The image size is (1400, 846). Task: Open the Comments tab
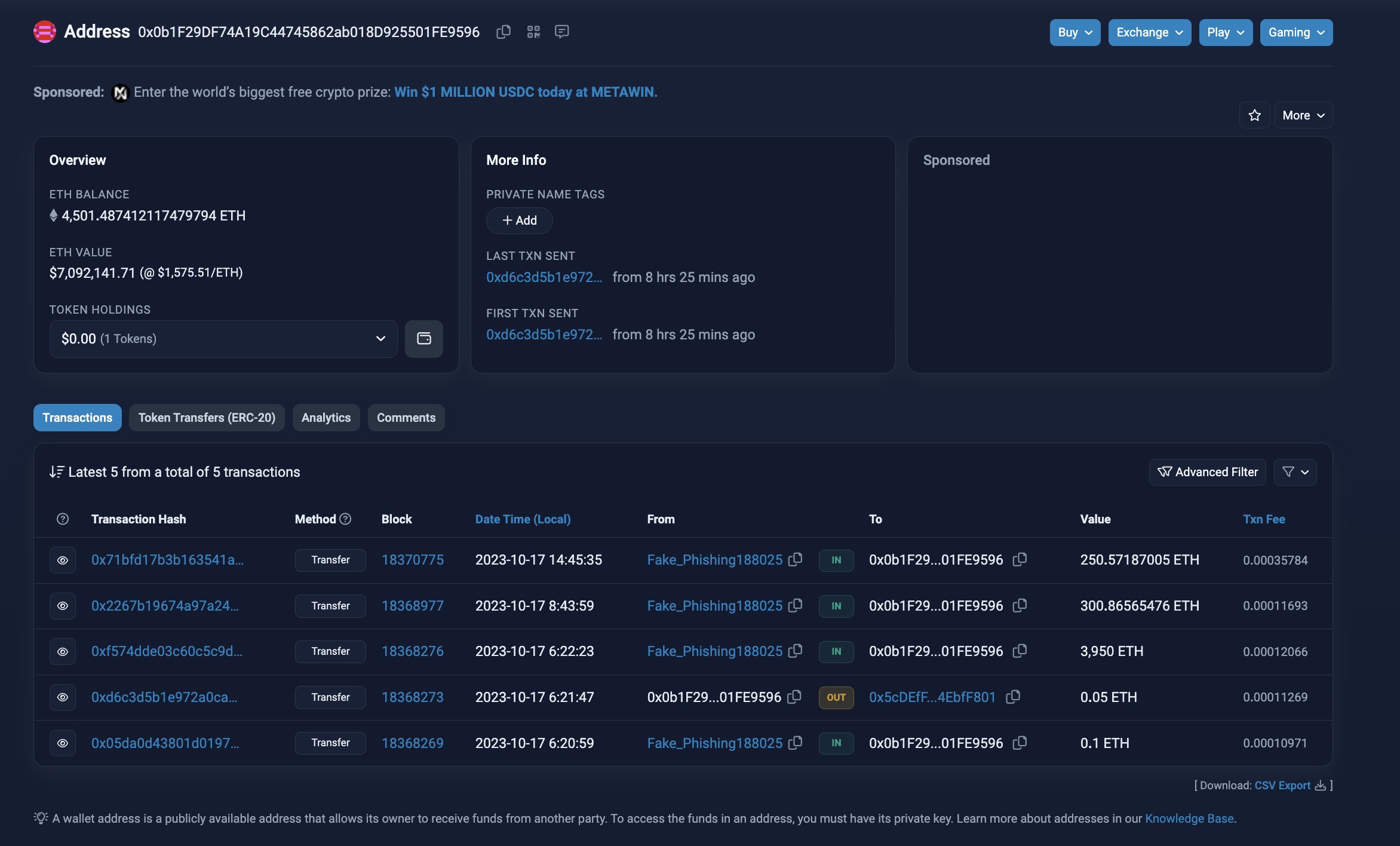point(406,418)
